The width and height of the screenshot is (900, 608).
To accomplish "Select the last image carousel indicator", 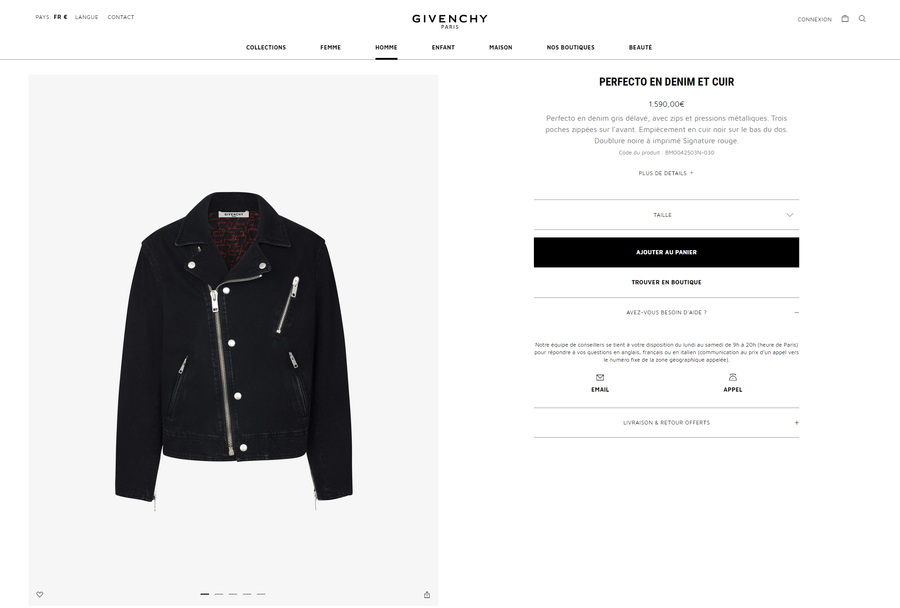I will pyautogui.click(x=261, y=594).
